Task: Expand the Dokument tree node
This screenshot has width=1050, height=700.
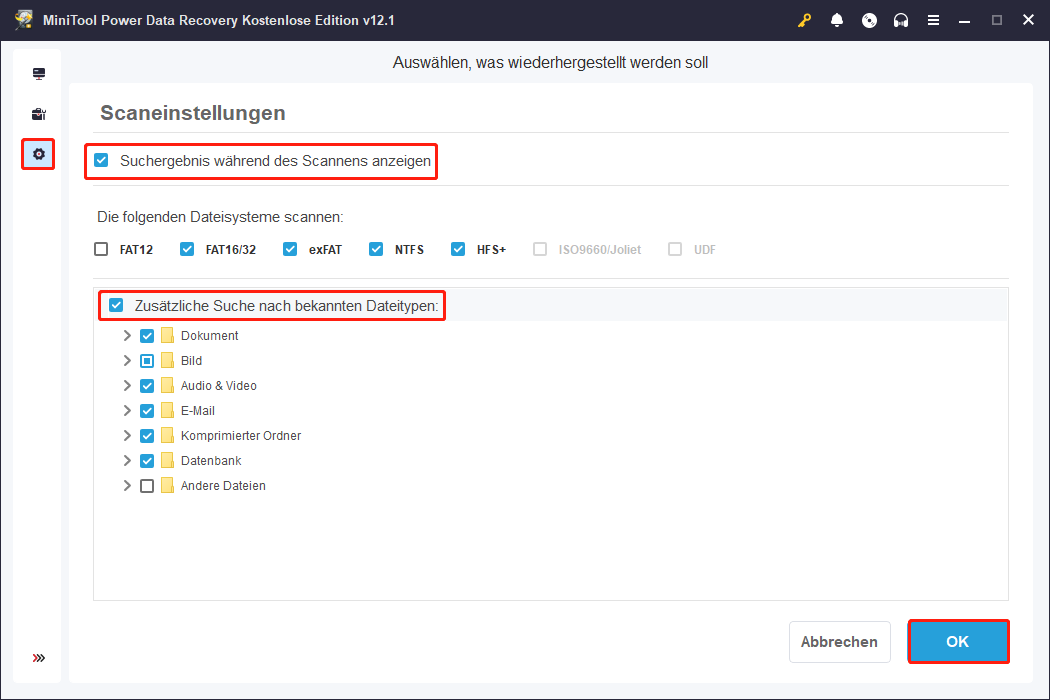Action: tap(127, 336)
